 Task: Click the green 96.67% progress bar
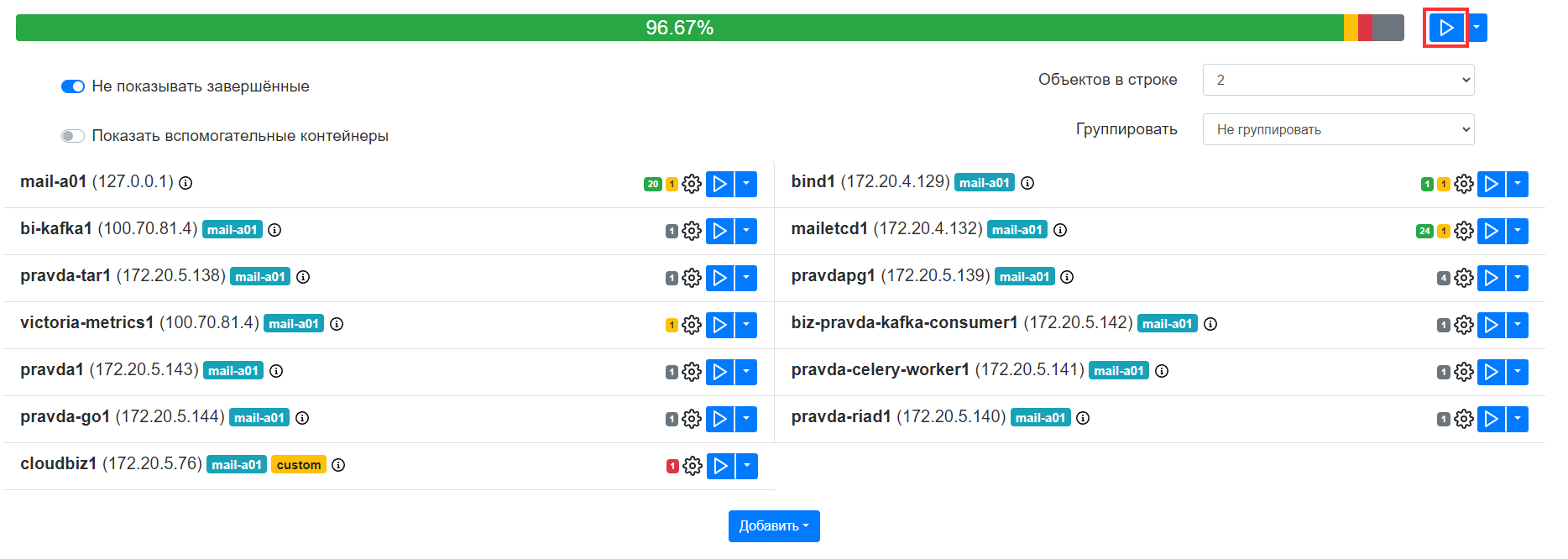click(x=679, y=28)
